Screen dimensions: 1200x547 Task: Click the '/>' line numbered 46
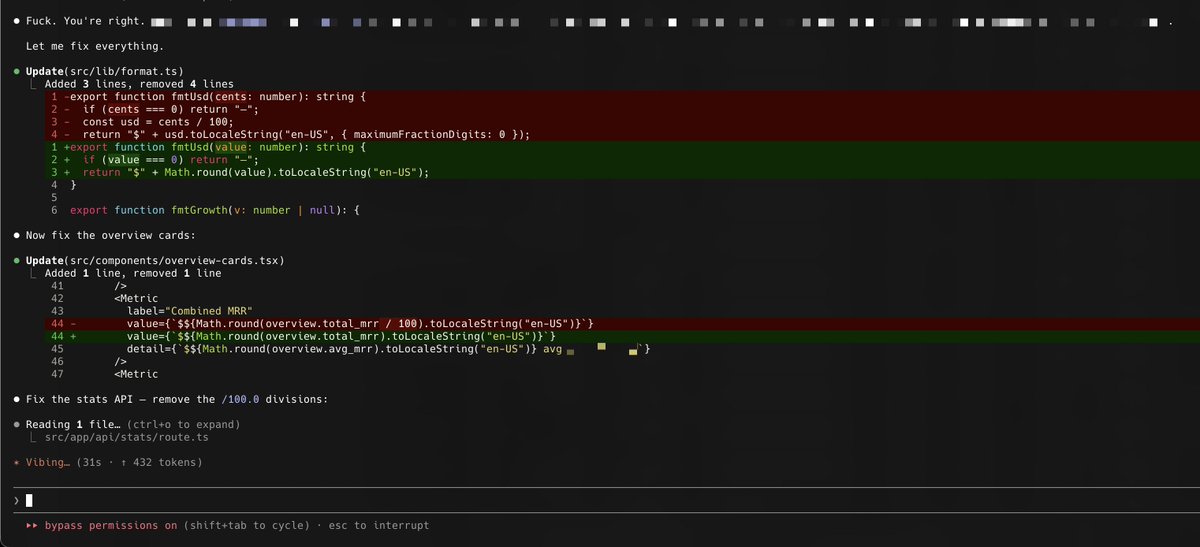click(120, 362)
